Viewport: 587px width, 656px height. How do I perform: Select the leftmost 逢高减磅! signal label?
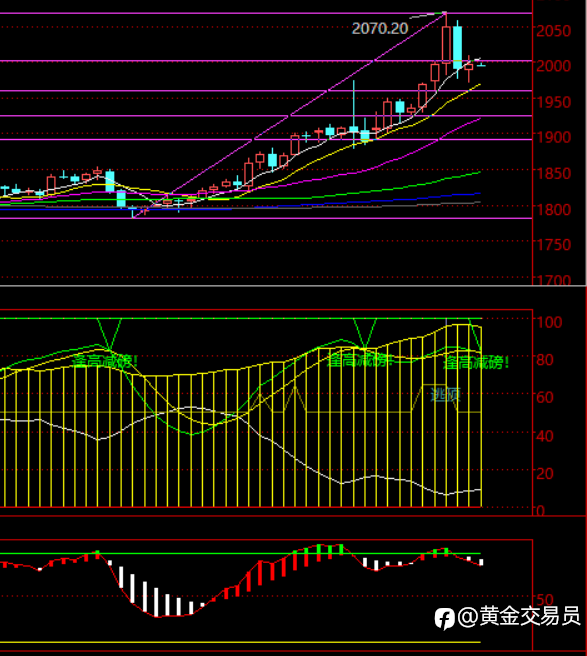coord(105,361)
